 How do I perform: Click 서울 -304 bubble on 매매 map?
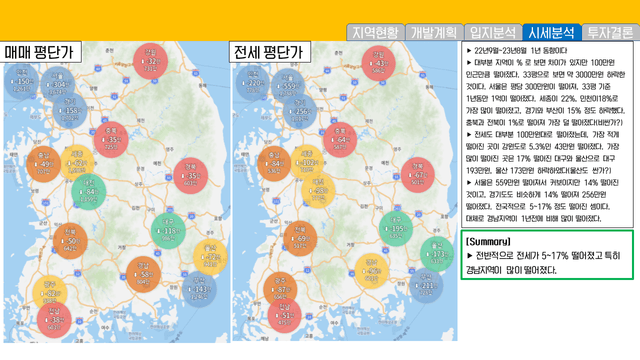coord(58,84)
